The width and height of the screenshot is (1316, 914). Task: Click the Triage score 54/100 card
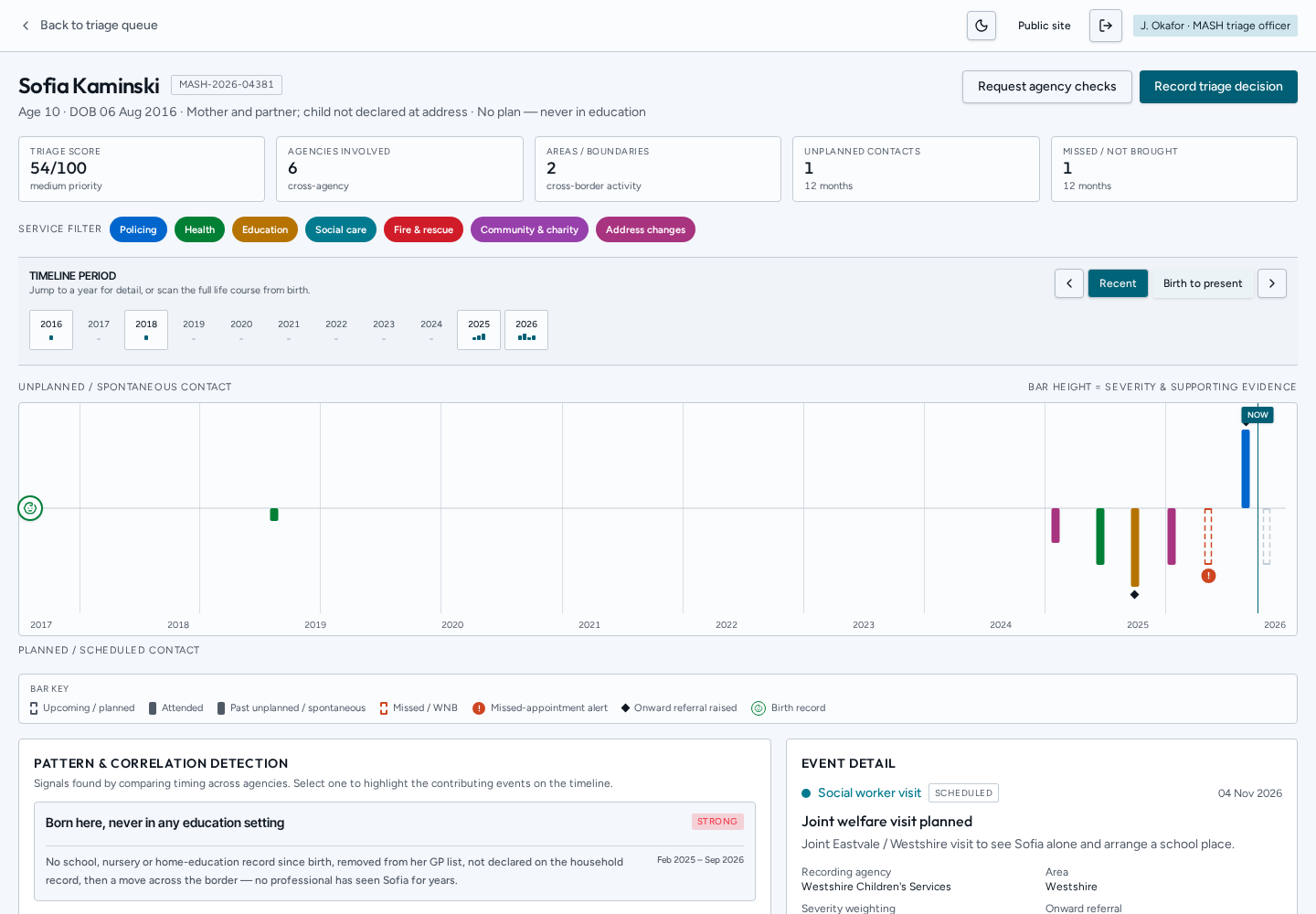coord(142,169)
